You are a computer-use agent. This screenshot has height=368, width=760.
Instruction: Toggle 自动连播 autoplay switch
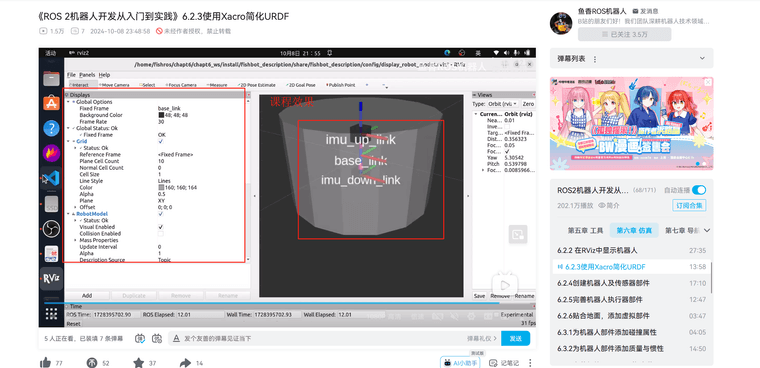tap(698, 190)
